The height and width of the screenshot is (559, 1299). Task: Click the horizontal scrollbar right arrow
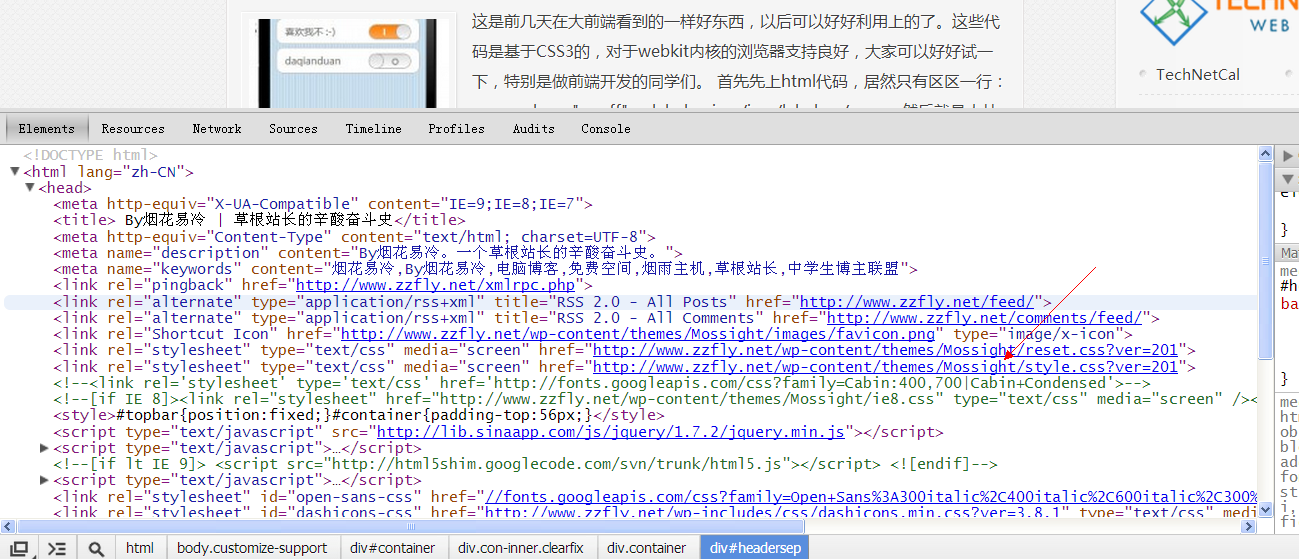click(1250, 526)
